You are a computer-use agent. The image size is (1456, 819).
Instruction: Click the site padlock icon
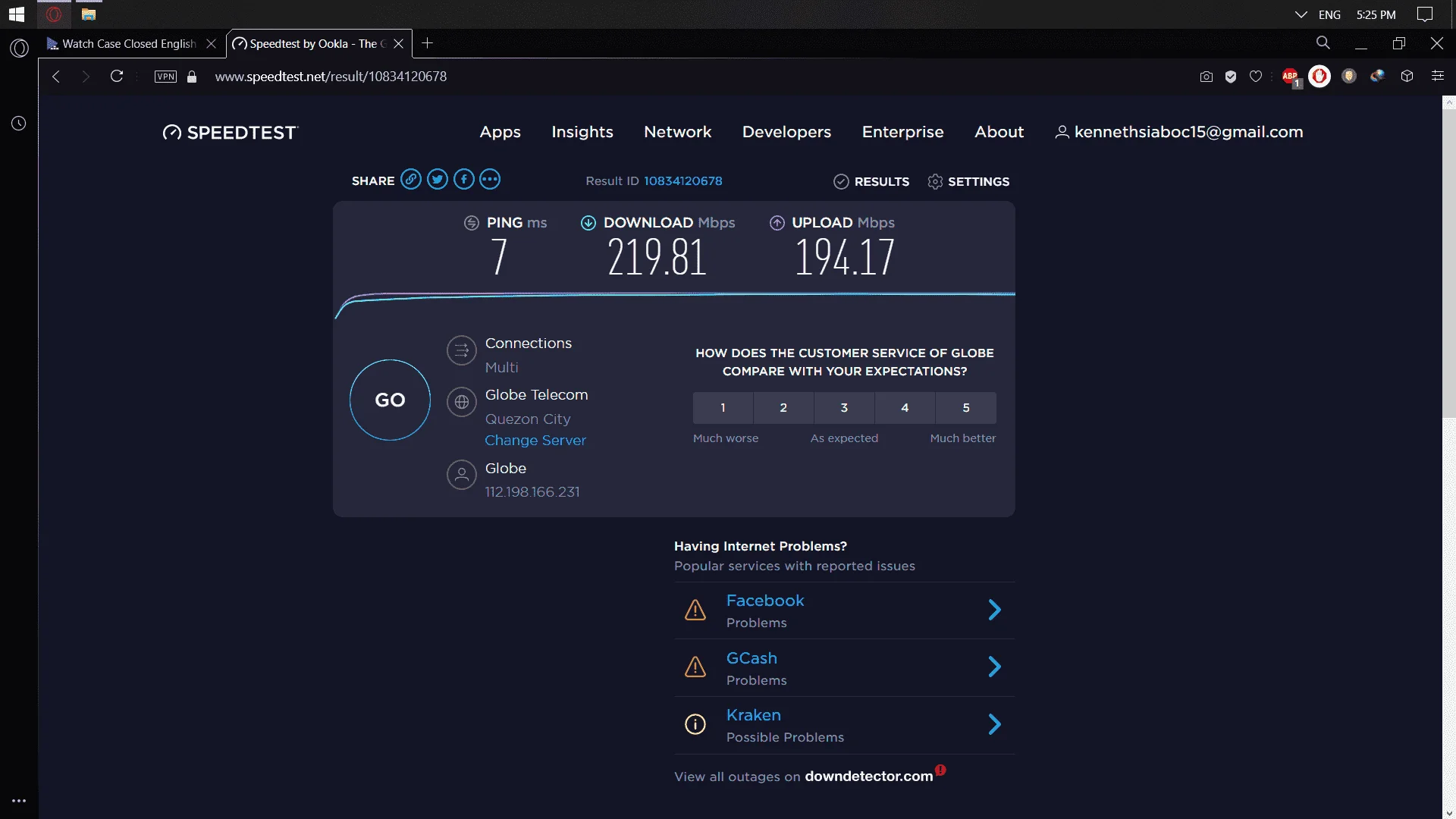coord(192,77)
